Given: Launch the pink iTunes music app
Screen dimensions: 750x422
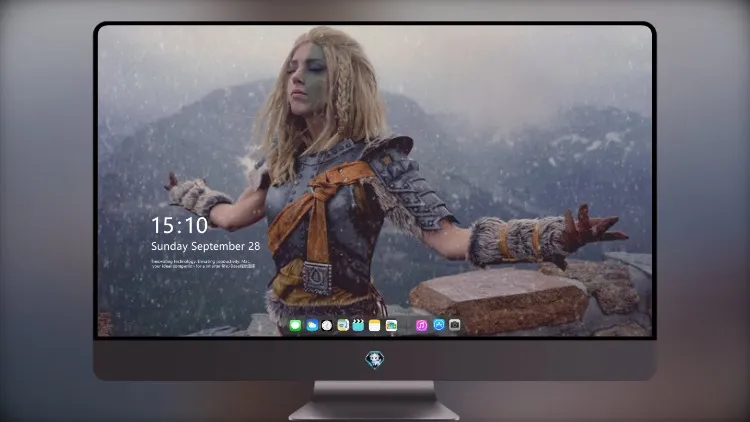Looking at the screenshot, I should pyautogui.click(x=421, y=325).
